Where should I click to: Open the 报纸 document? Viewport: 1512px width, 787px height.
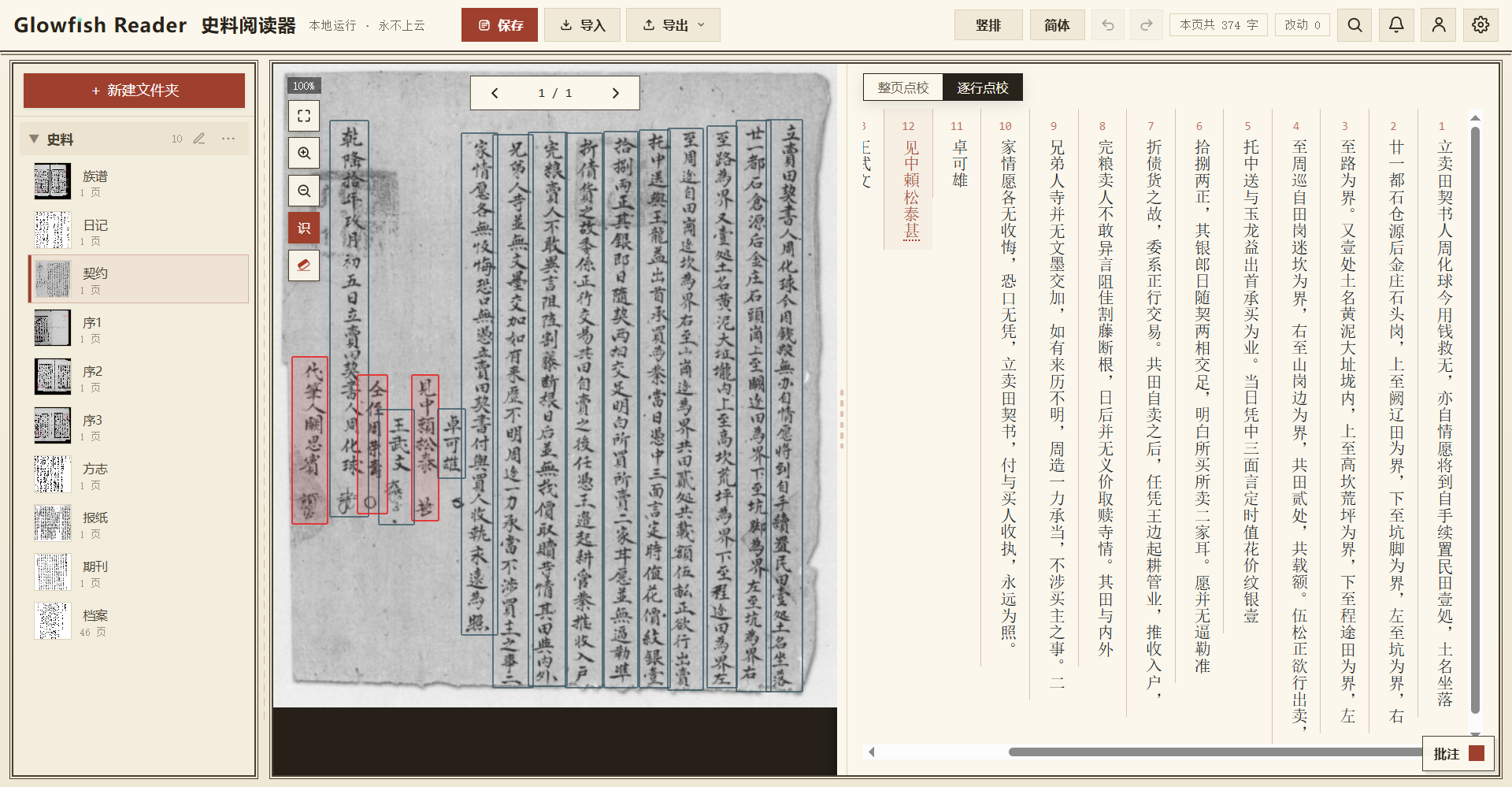point(139,523)
